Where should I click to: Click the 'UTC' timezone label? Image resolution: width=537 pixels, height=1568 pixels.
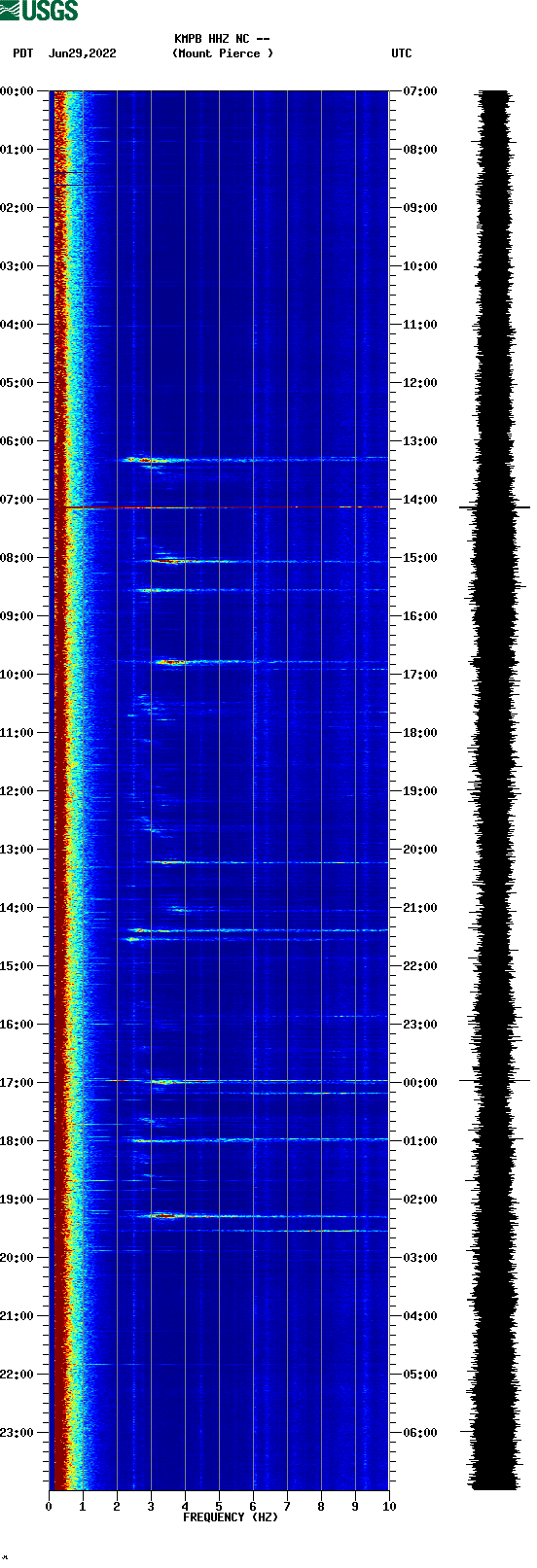[402, 53]
